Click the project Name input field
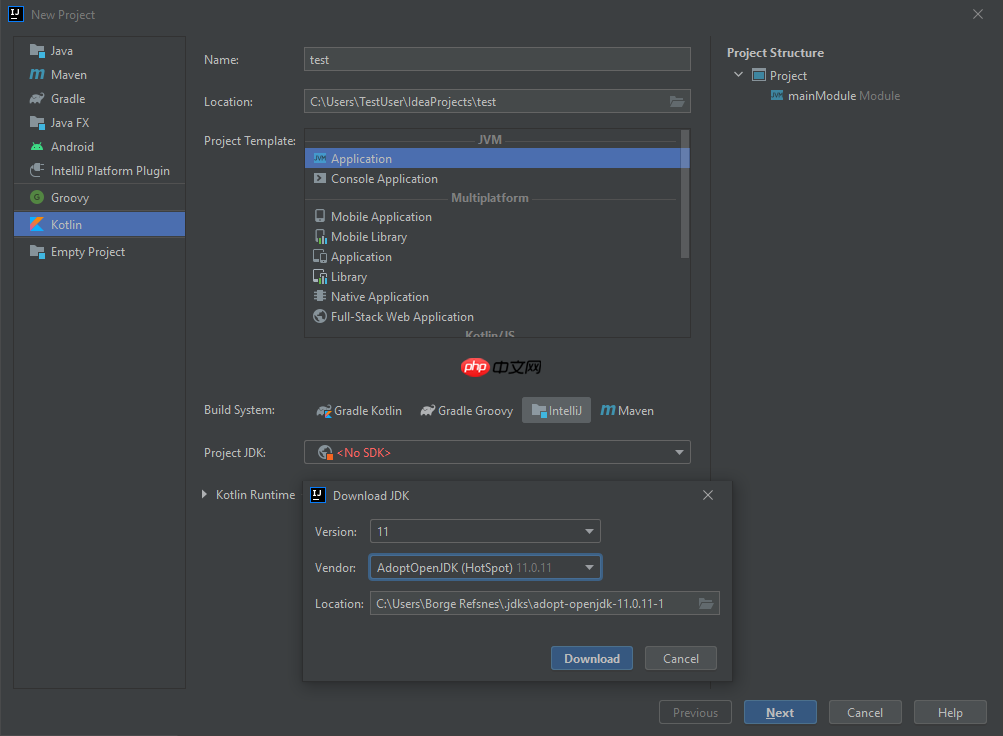 pyautogui.click(x=497, y=60)
